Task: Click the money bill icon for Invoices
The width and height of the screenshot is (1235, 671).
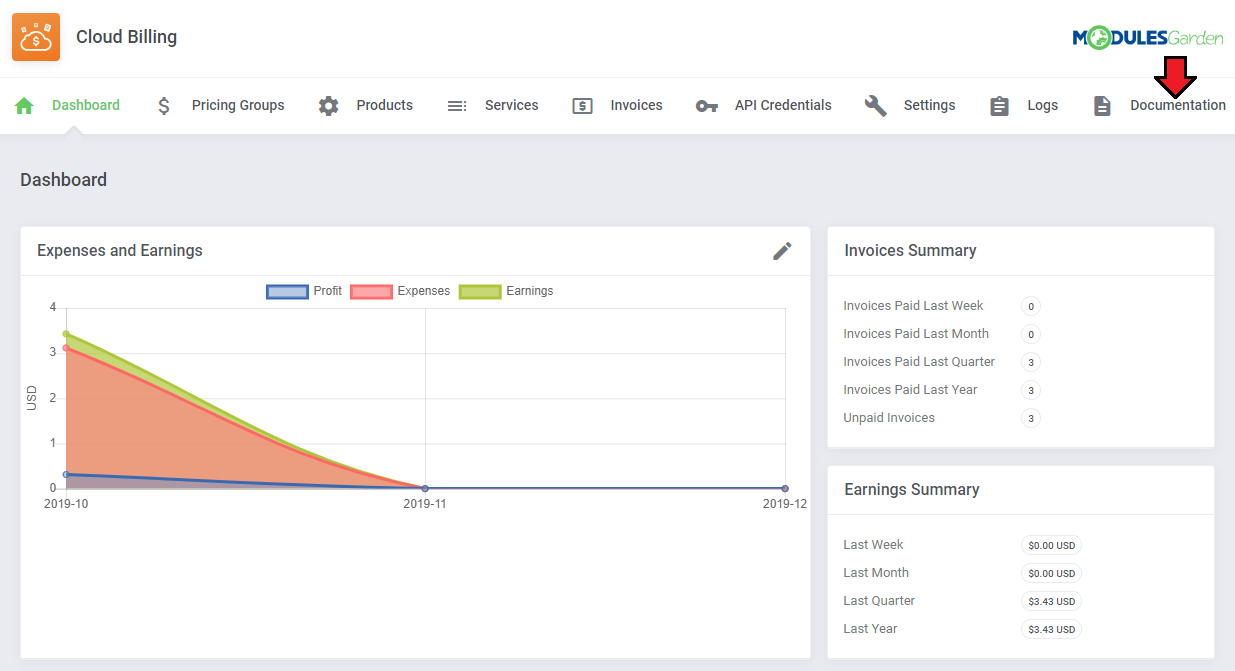Action: pos(583,105)
